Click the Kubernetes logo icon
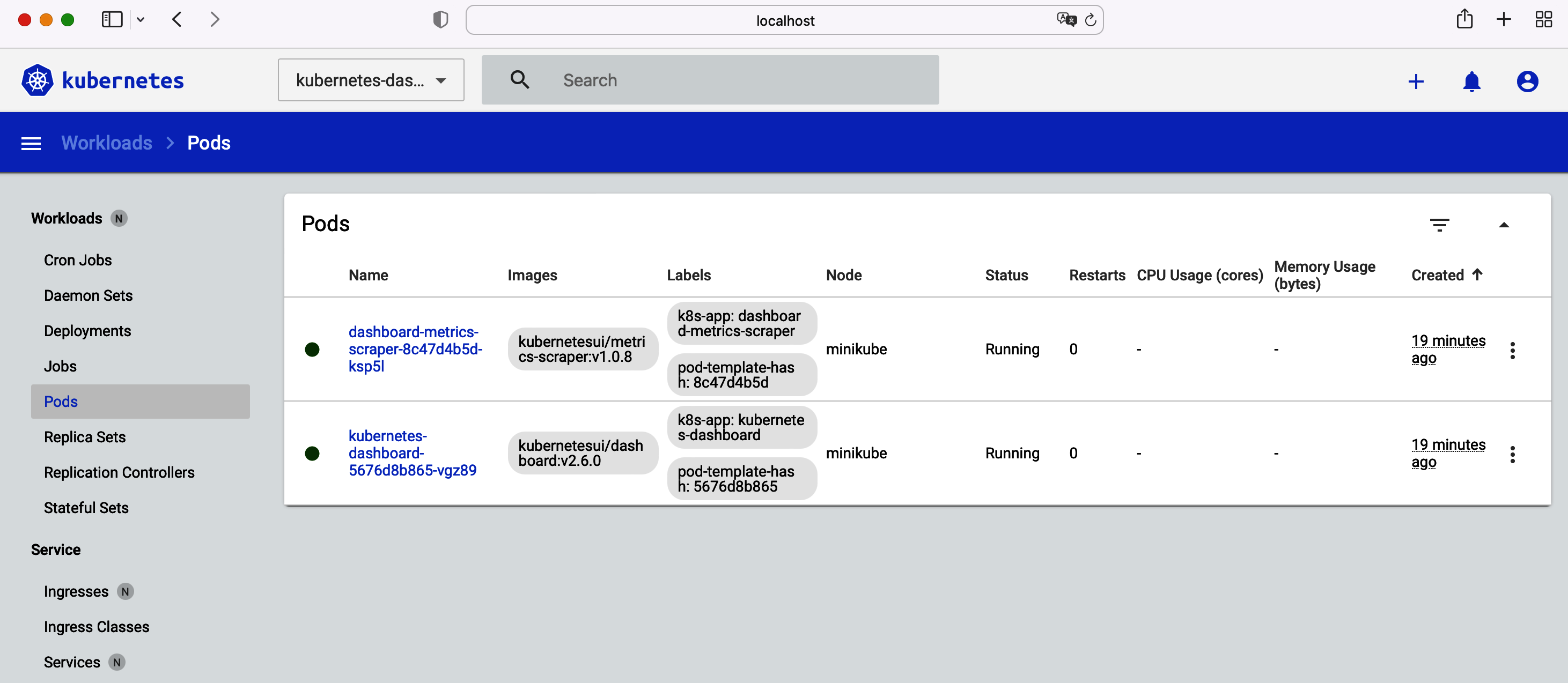The width and height of the screenshot is (1568, 683). [37, 80]
